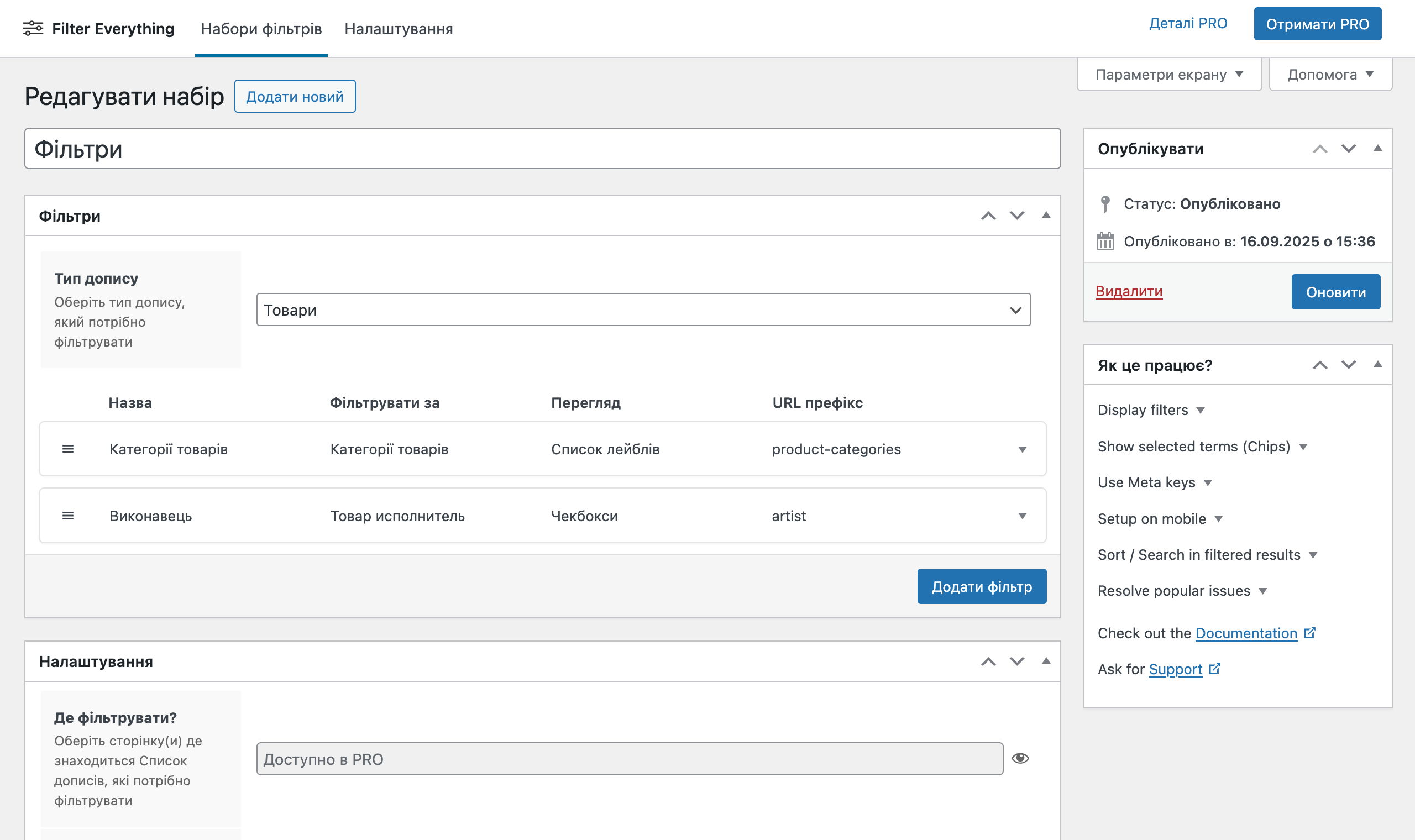
Task: Click the Опубліковано status text
Action: pyautogui.click(x=1230, y=204)
